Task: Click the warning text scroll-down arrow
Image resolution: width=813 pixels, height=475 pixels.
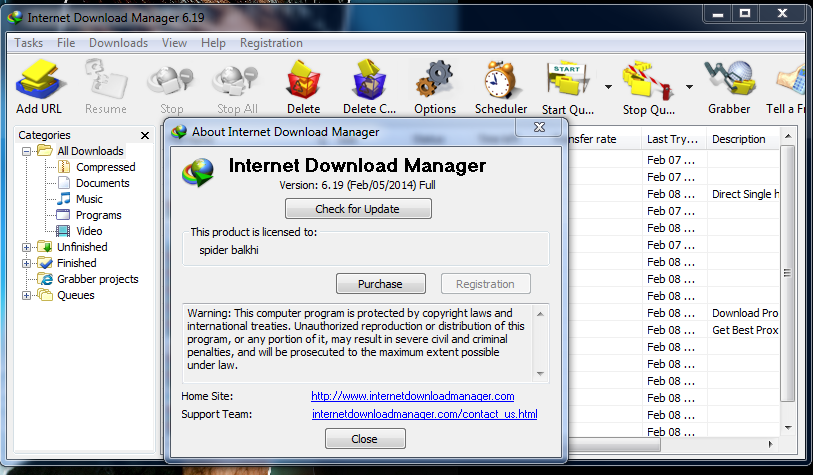Action: [x=540, y=374]
